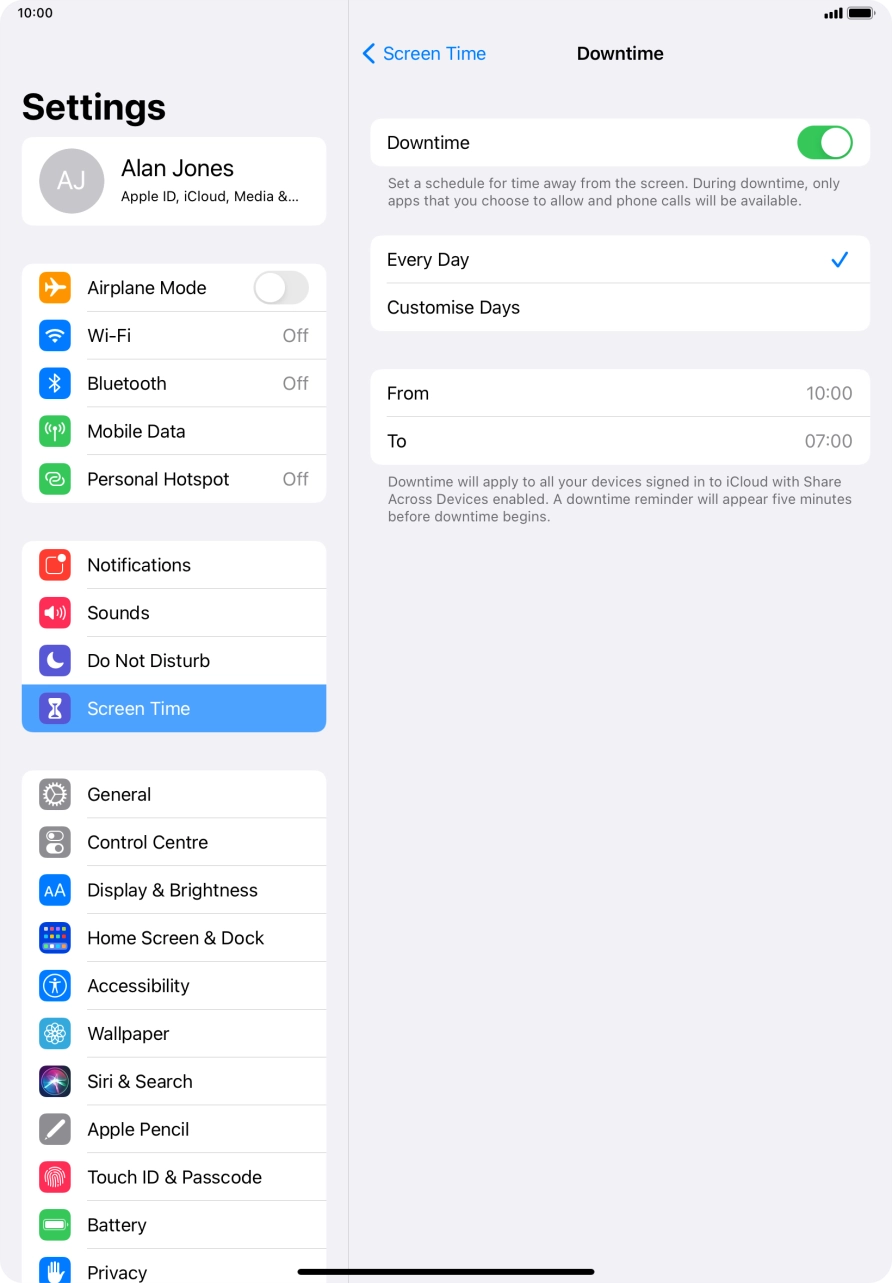Image resolution: width=892 pixels, height=1283 pixels.
Task: Tap the Siri & Search icon
Action: pos(55,1081)
